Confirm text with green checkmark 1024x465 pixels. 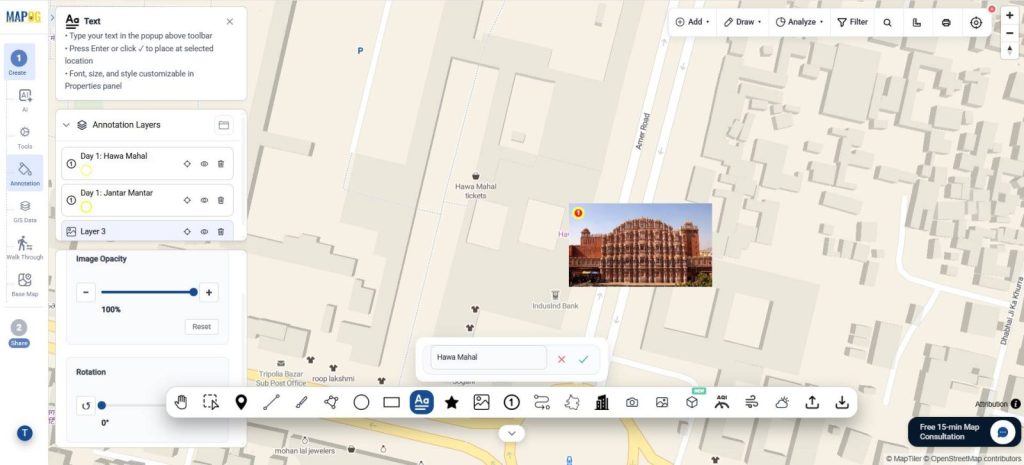coord(583,359)
